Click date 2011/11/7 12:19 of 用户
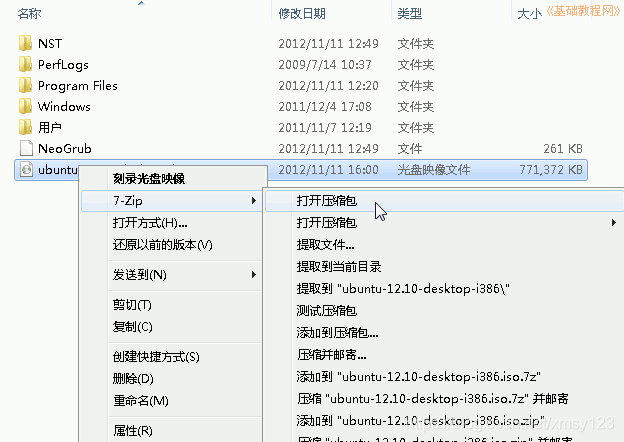 [x=325, y=128]
